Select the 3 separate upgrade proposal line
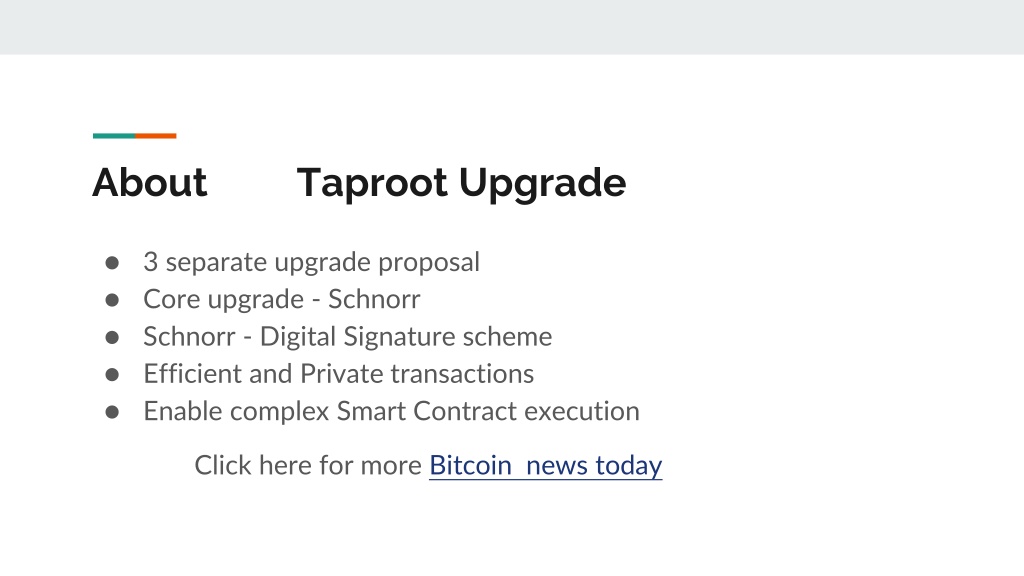Image resolution: width=1024 pixels, height=576 pixels. tap(312, 263)
